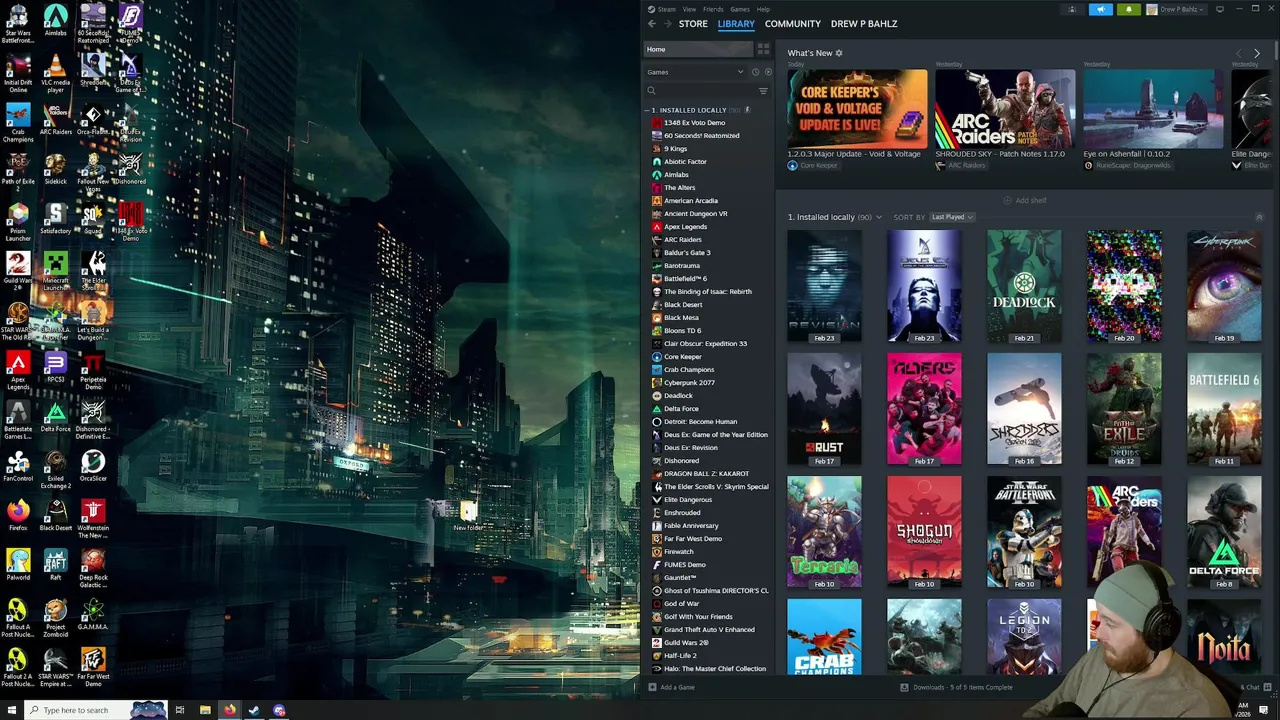Open the Windows Start menu

coord(14,710)
